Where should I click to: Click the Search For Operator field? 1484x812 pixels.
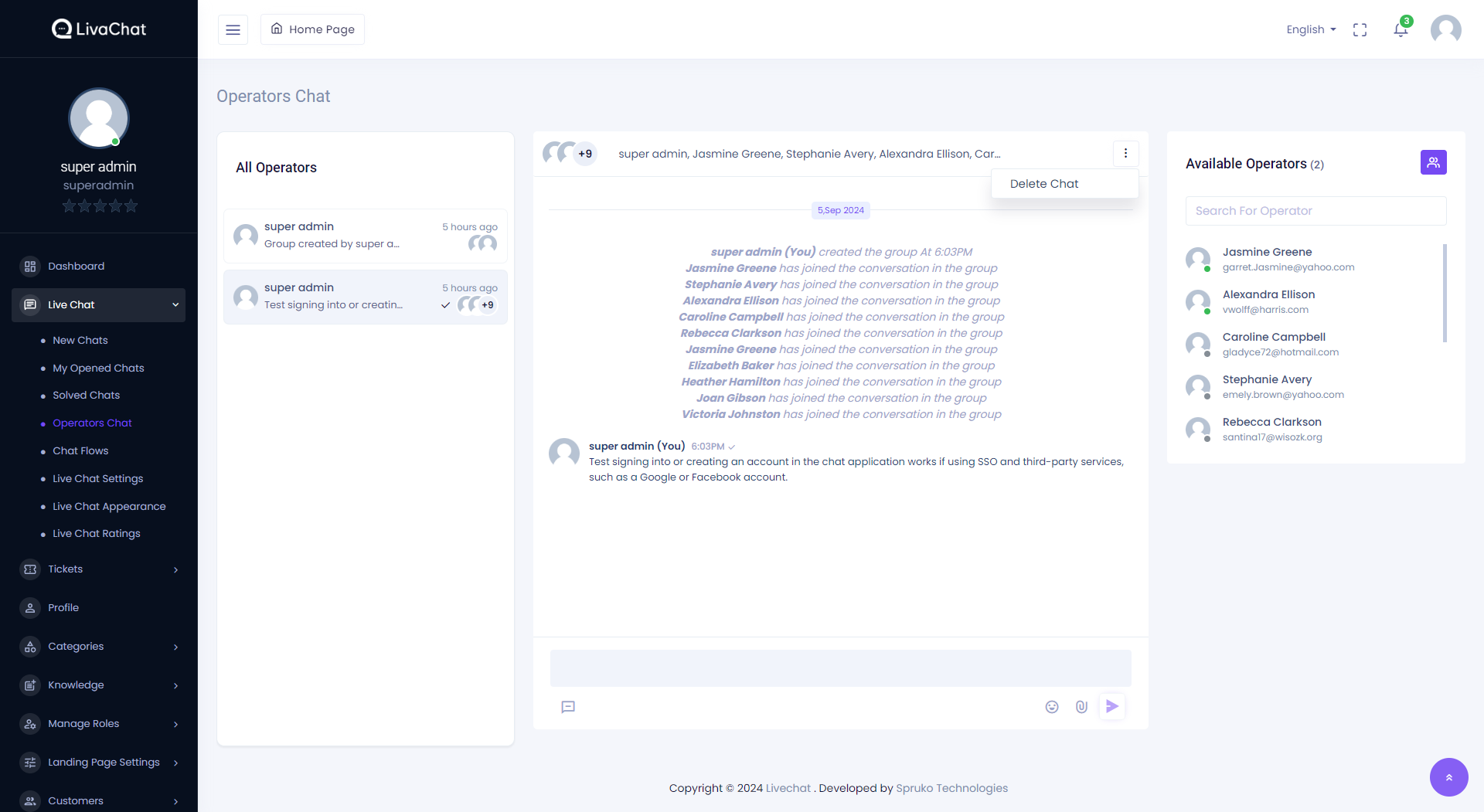point(1316,210)
